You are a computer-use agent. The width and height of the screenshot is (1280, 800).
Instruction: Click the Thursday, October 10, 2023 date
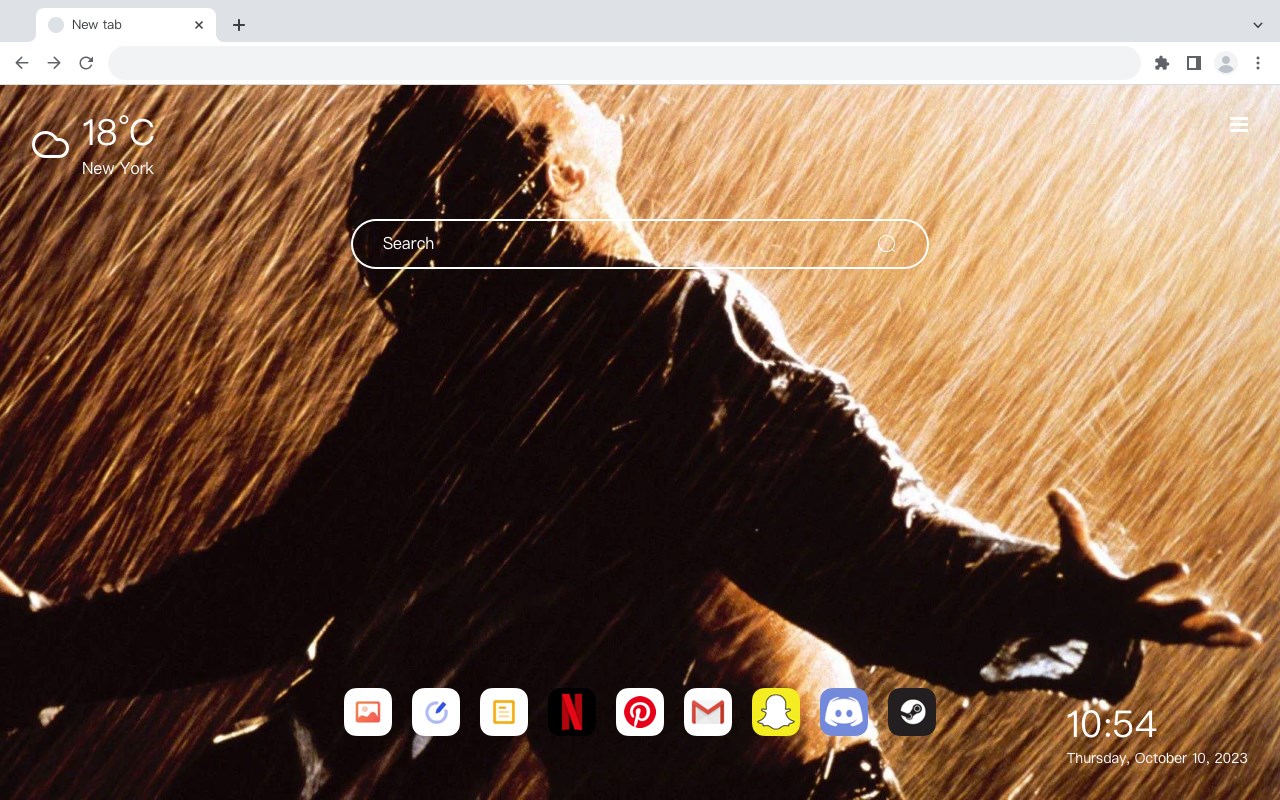click(x=1157, y=758)
